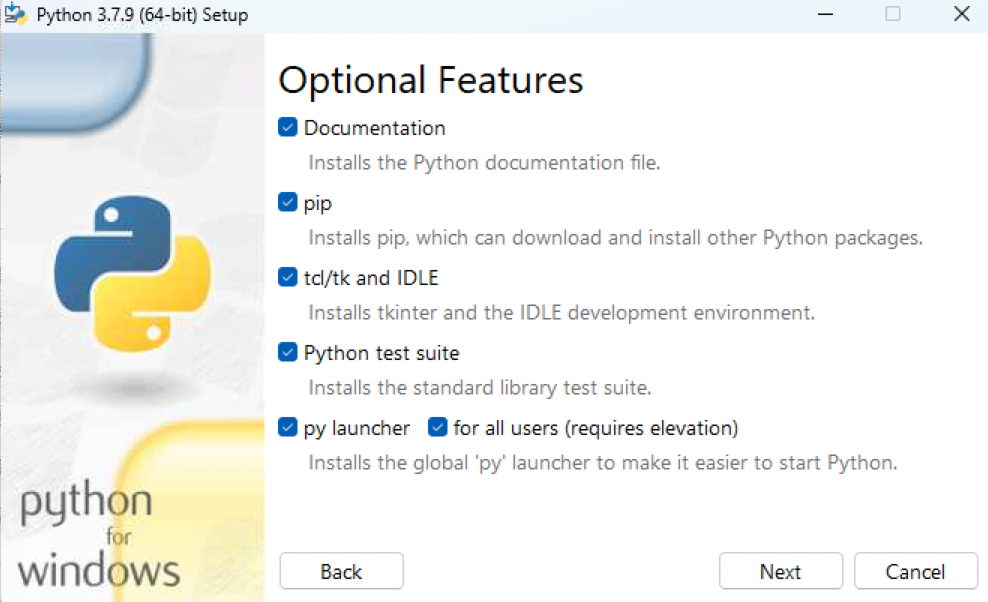Viewport: 988px width, 602px height.
Task: Click the 'Optional Features' heading
Action: point(431,79)
